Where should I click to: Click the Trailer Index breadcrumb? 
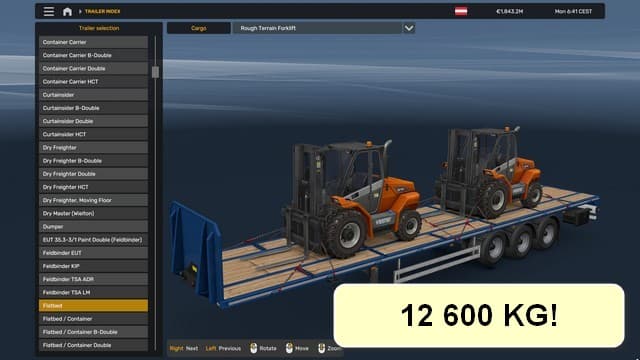pyautogui.click(x=102, y=11)
